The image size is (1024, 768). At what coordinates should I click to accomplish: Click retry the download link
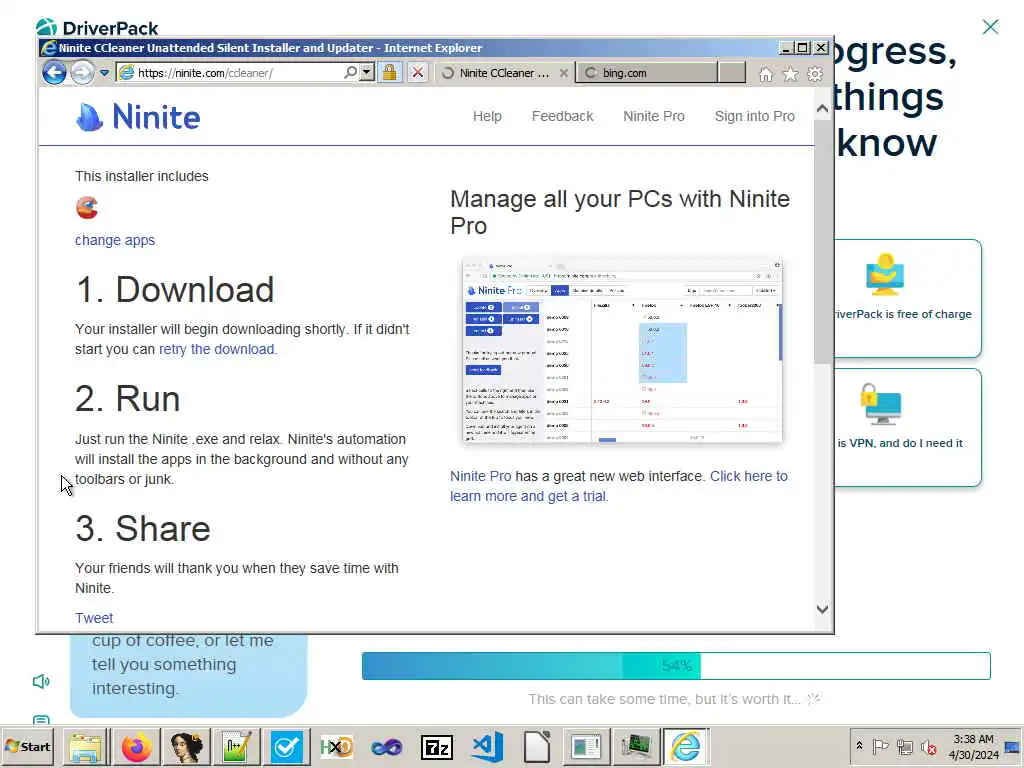pos(218,349)
